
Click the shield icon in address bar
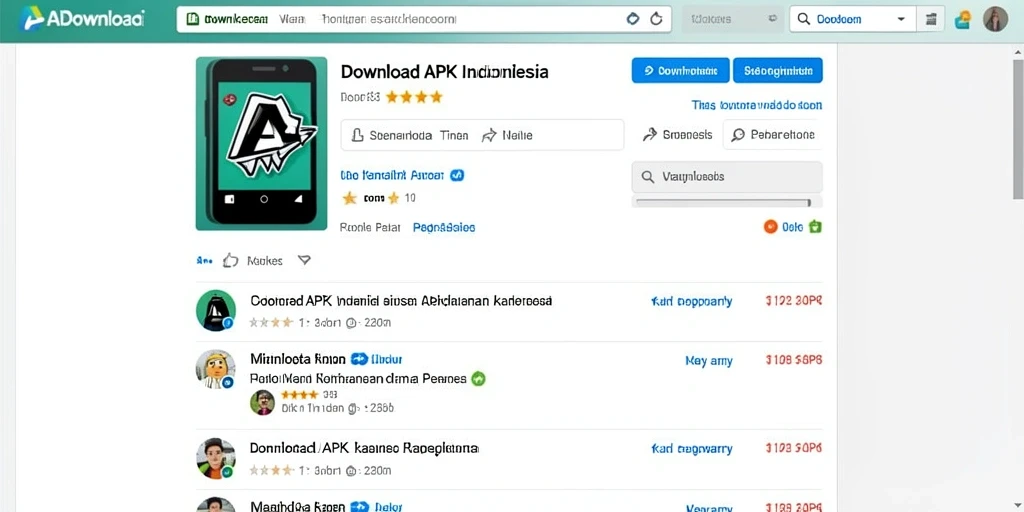[x=632, y=19]
